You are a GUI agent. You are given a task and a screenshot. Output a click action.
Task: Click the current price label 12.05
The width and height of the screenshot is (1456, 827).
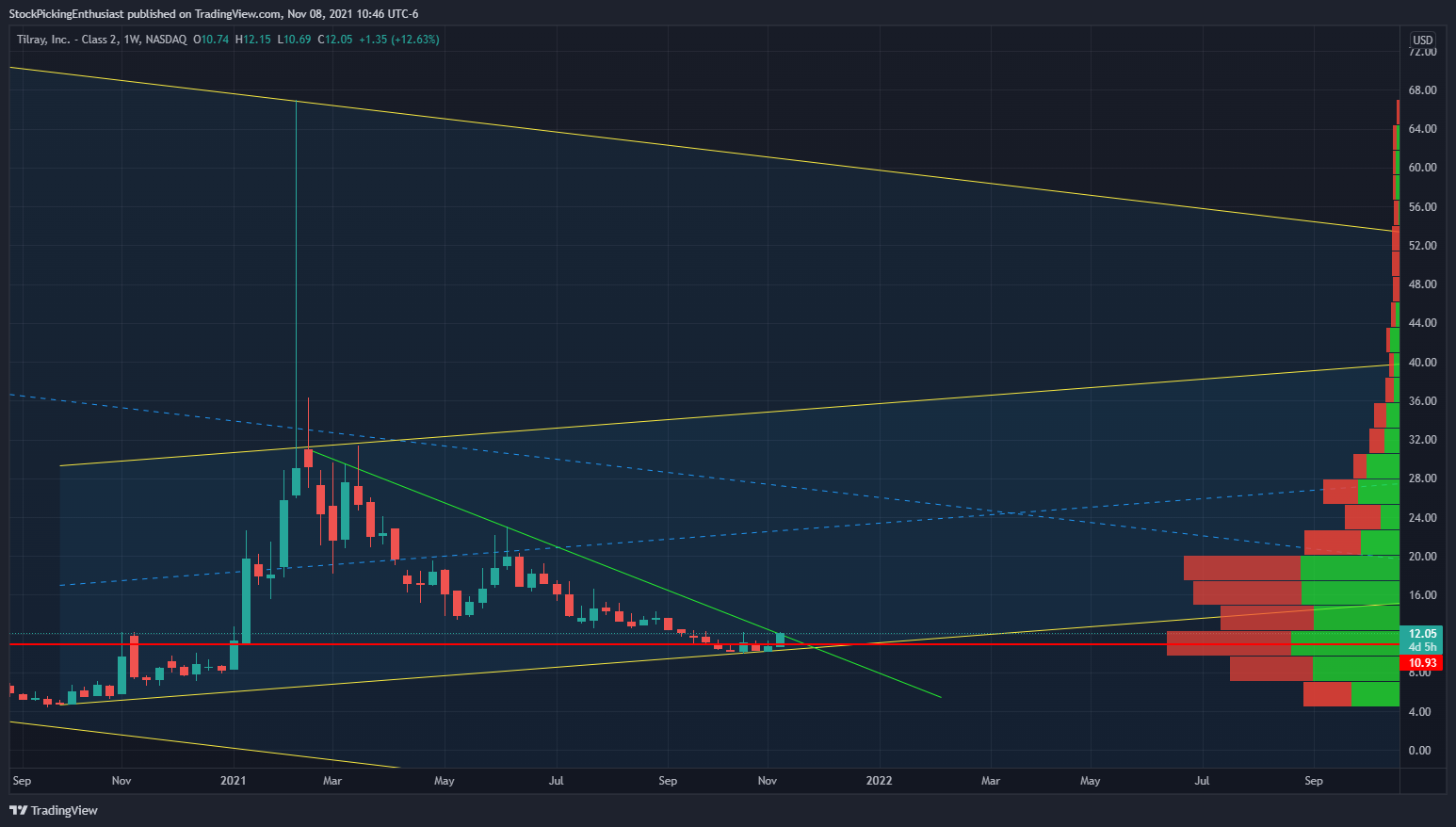coord(1422,634)
